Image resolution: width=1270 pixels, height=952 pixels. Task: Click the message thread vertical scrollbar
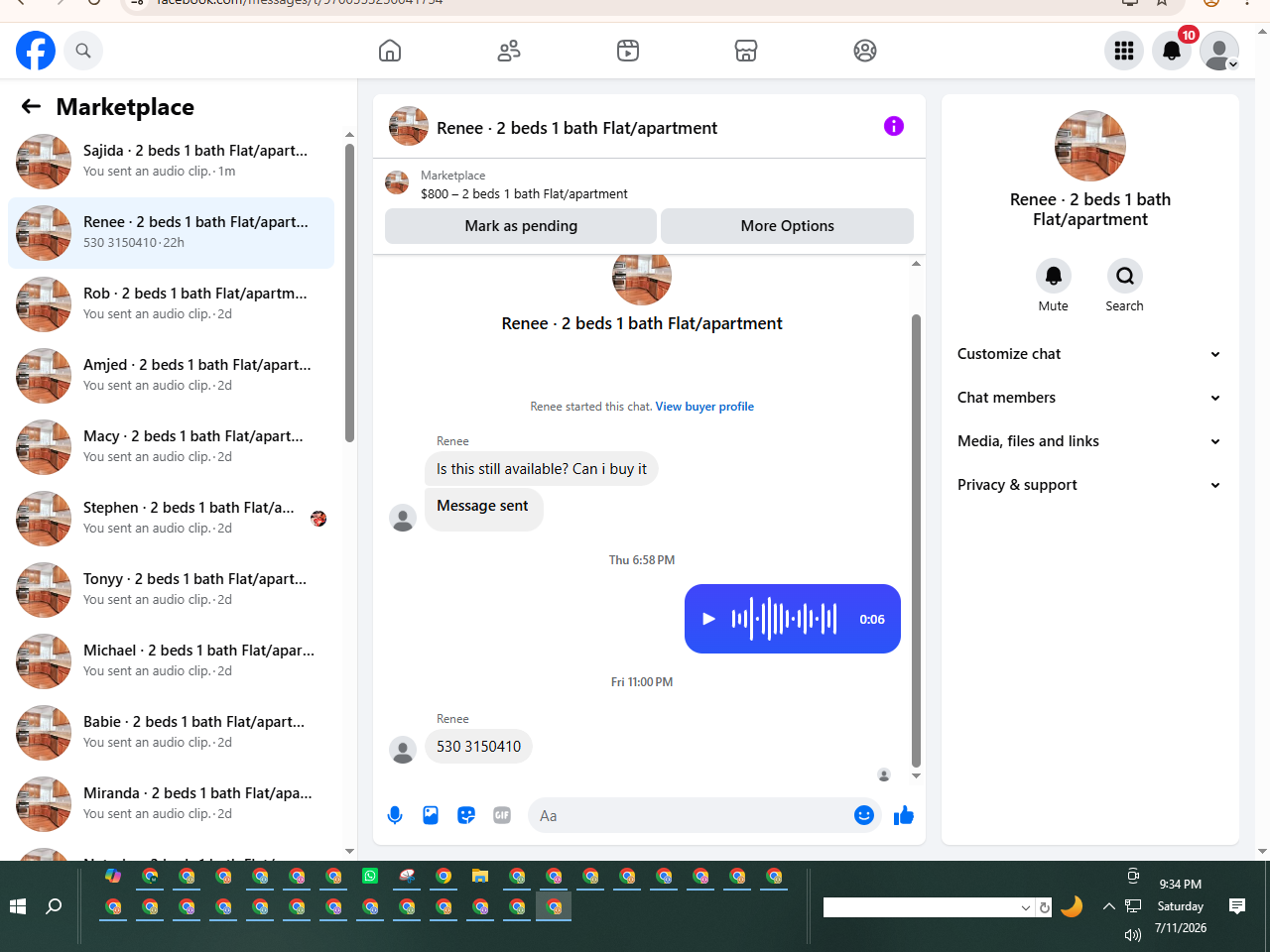[x=916, y=540]
